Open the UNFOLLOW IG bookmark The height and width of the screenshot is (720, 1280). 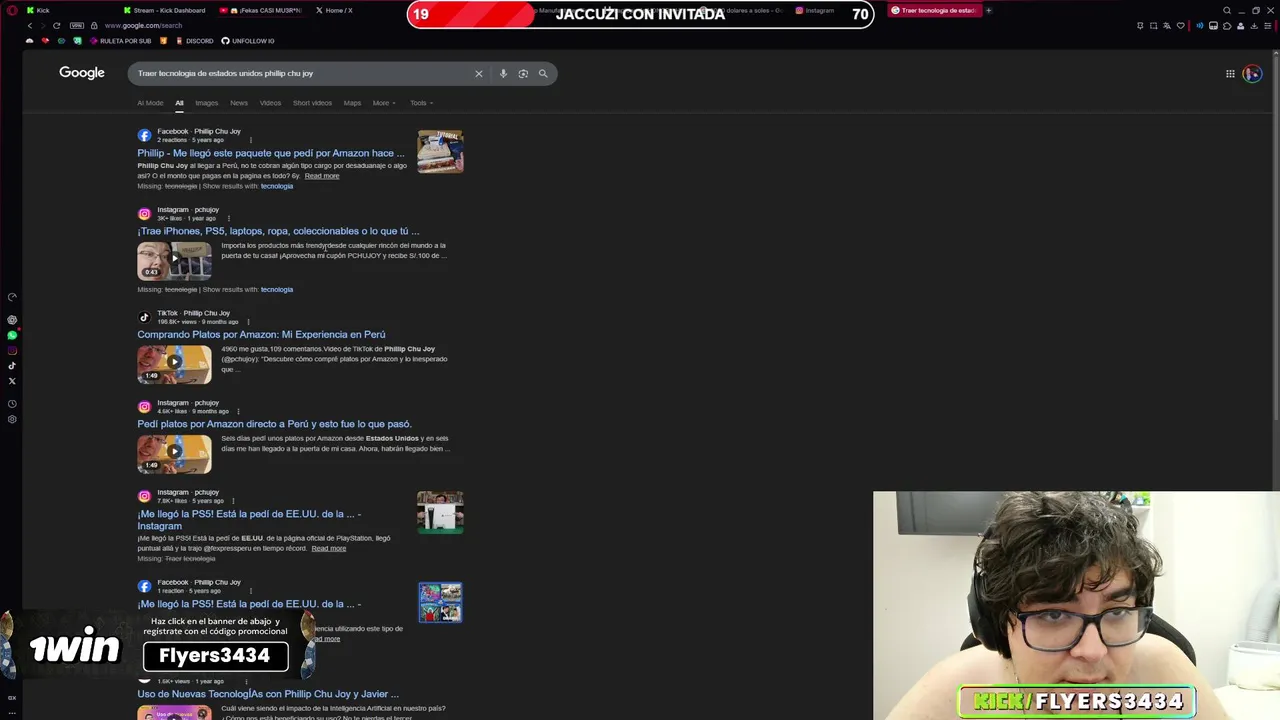(248, 41)
